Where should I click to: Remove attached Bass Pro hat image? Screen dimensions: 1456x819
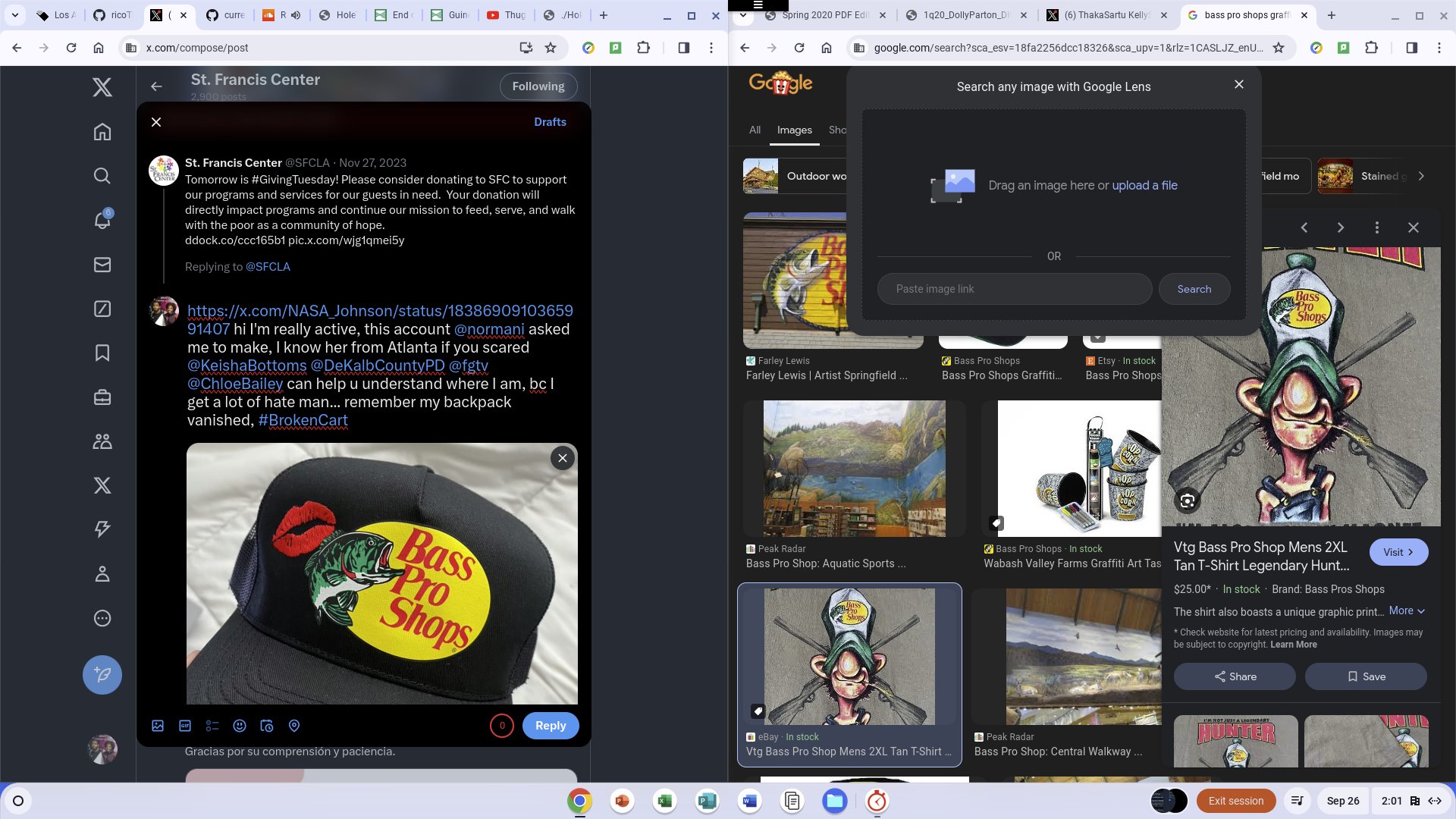point(563,458)
